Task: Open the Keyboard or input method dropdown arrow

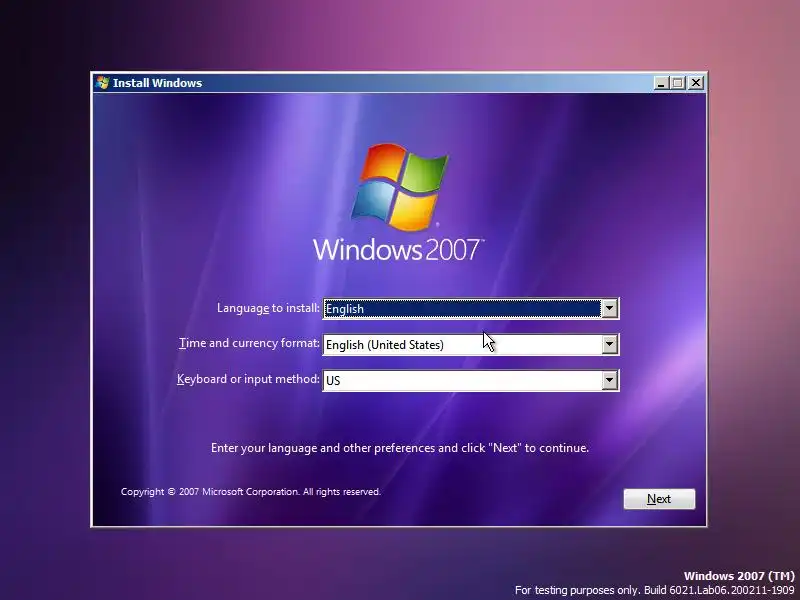Action: (609, 380)
